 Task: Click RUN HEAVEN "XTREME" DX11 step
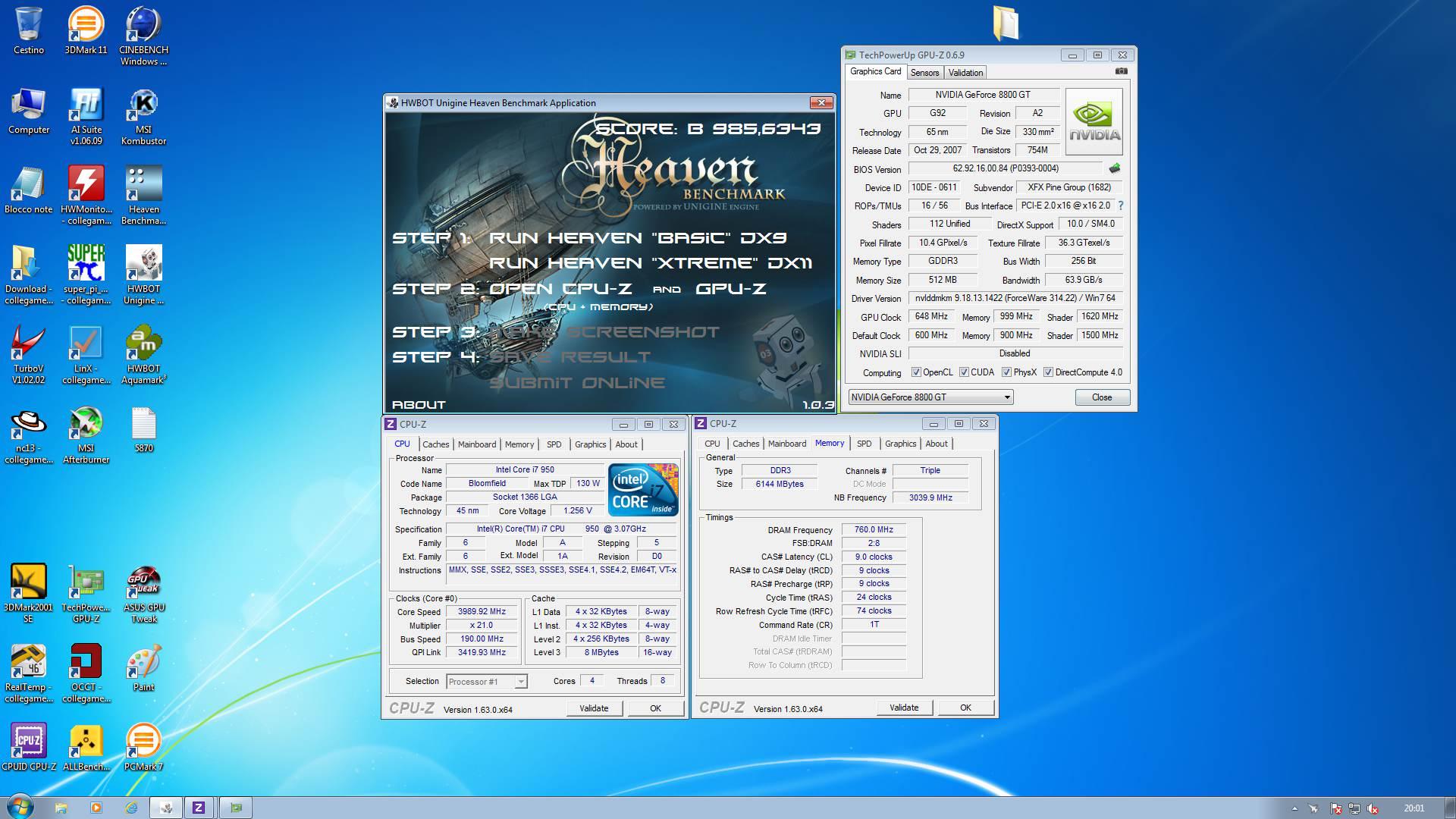[651, 263]
